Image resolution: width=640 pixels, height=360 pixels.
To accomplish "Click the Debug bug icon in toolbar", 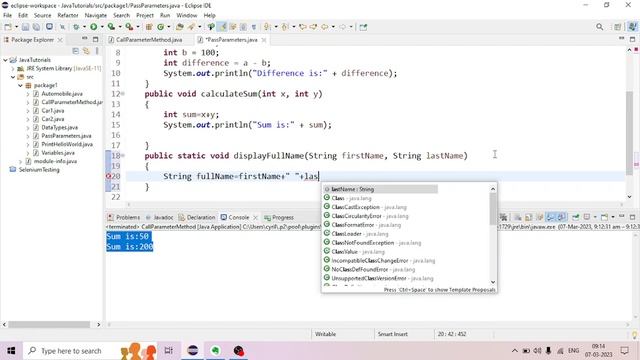I will pyautogui.click(x=76, y=27).
